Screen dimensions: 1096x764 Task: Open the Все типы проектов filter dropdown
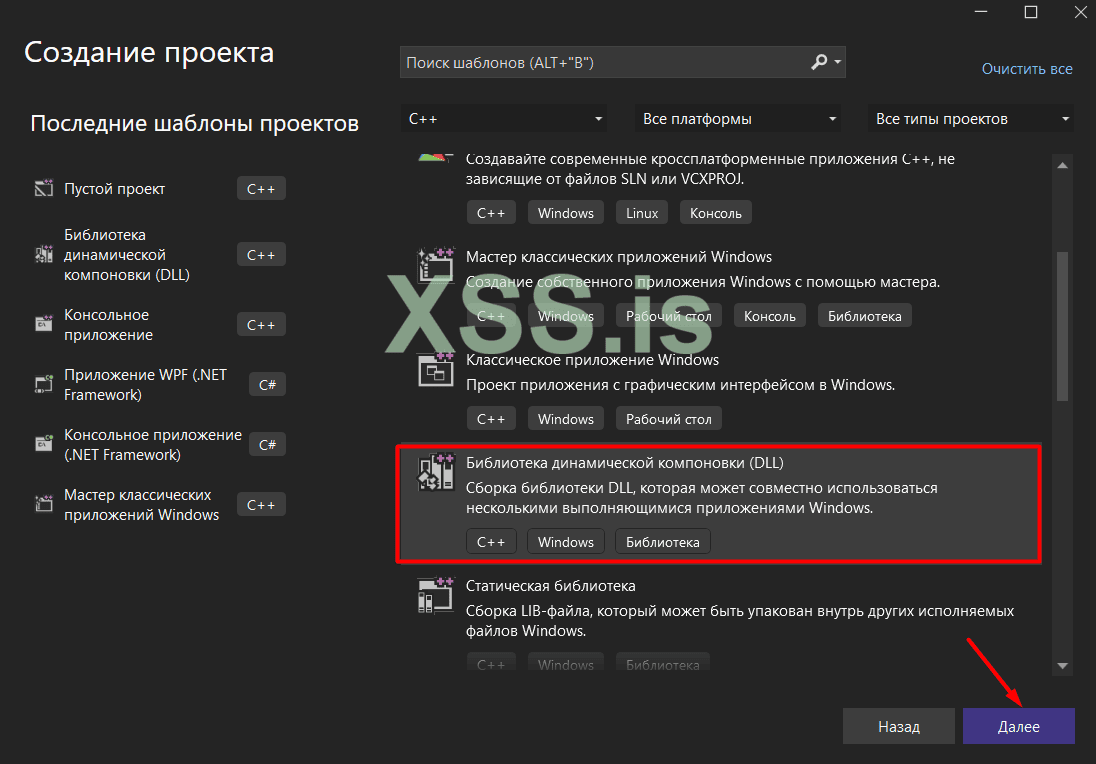pos(970,119)
